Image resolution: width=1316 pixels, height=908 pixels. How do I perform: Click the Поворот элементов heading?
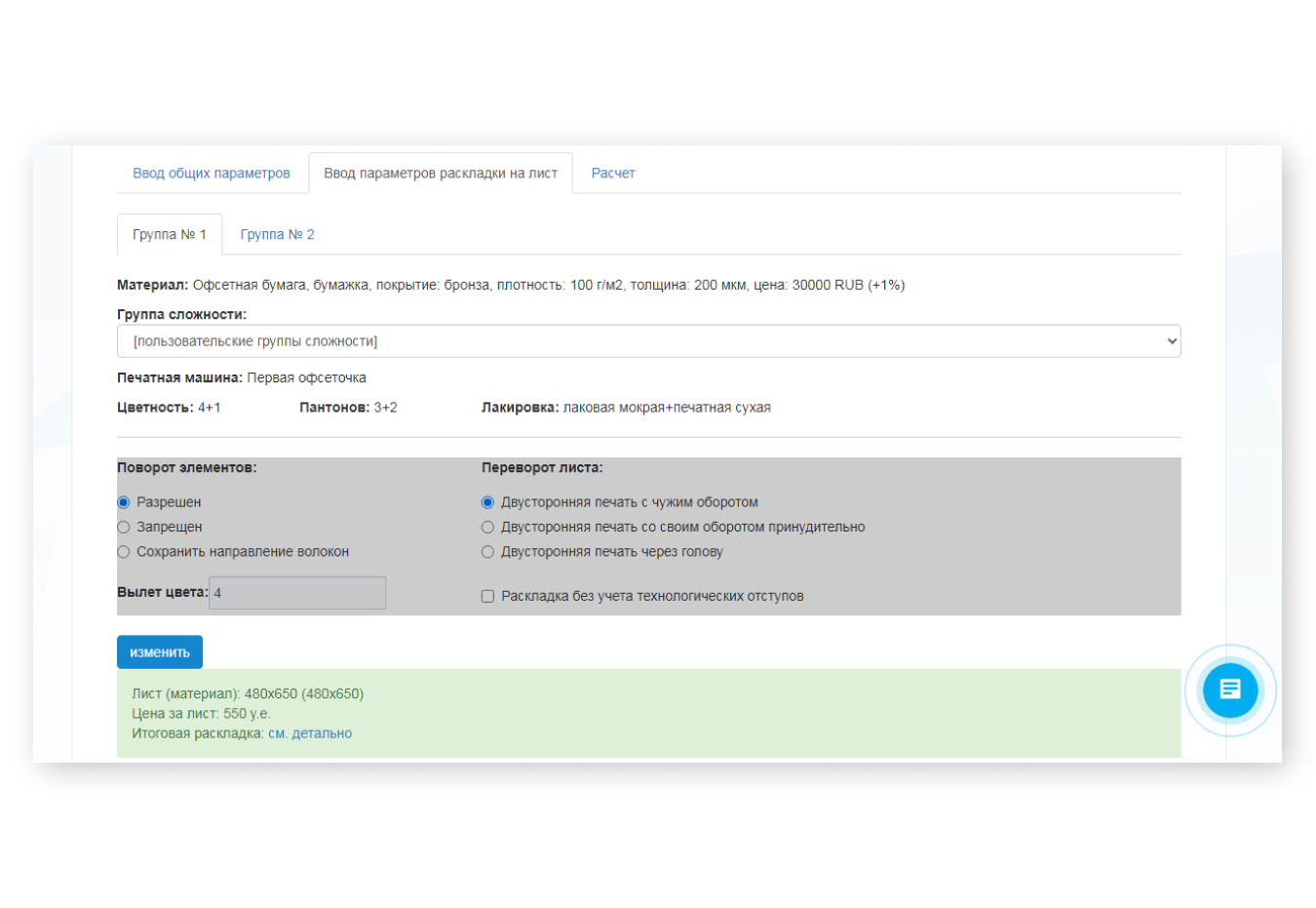tap(187, 467)
